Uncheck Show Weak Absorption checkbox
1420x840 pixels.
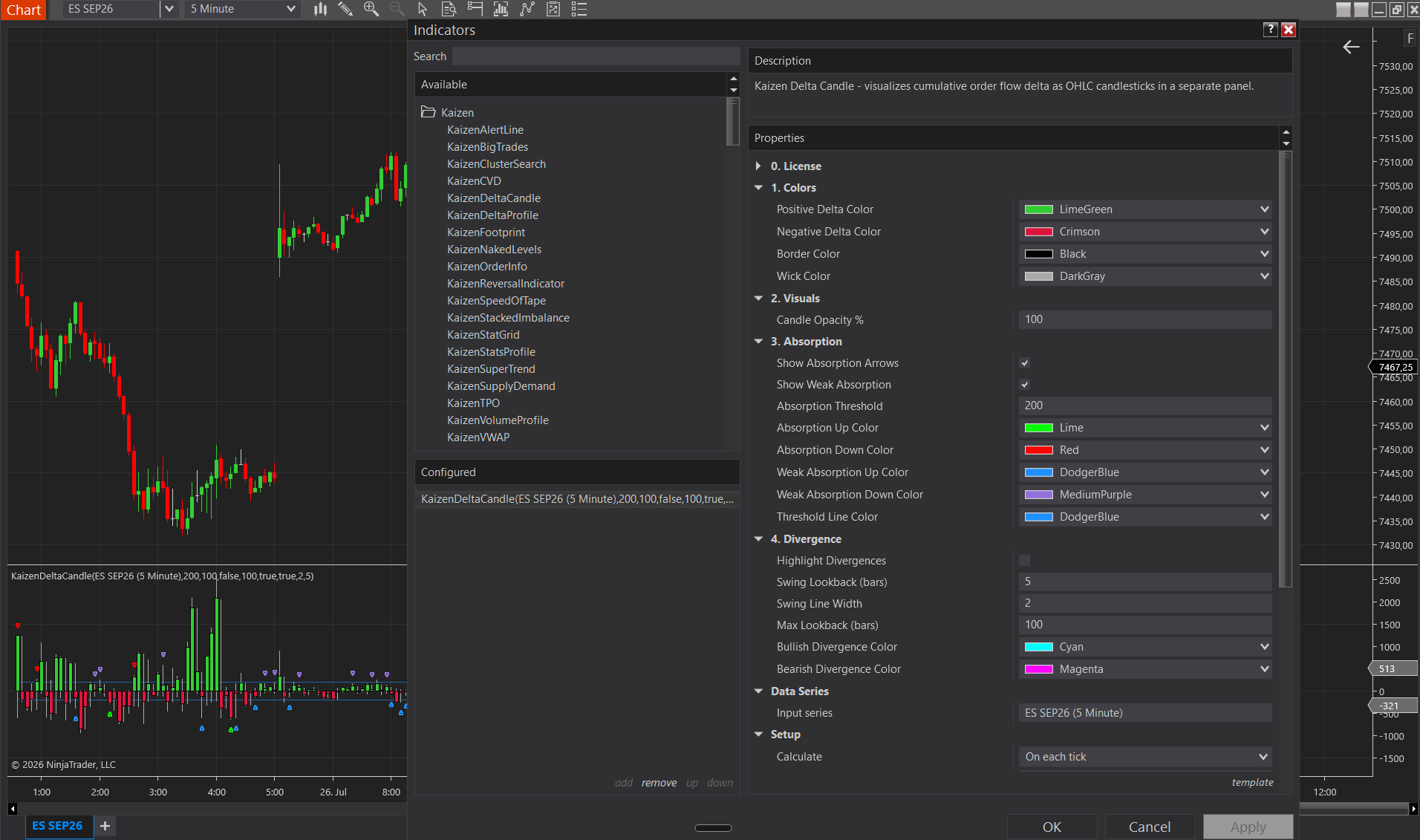click(x=1025, y=385)
